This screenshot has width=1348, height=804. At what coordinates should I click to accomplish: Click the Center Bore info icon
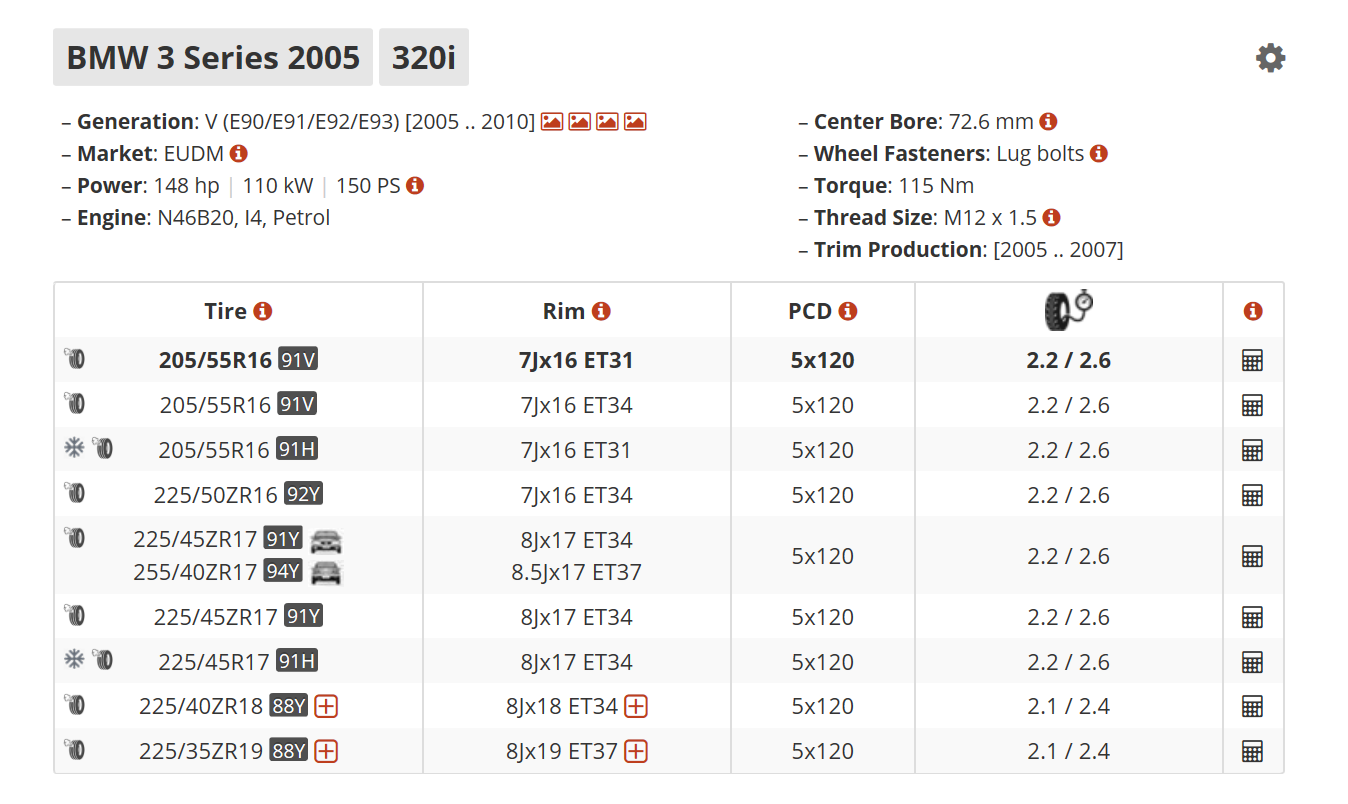coord(1048,122)
